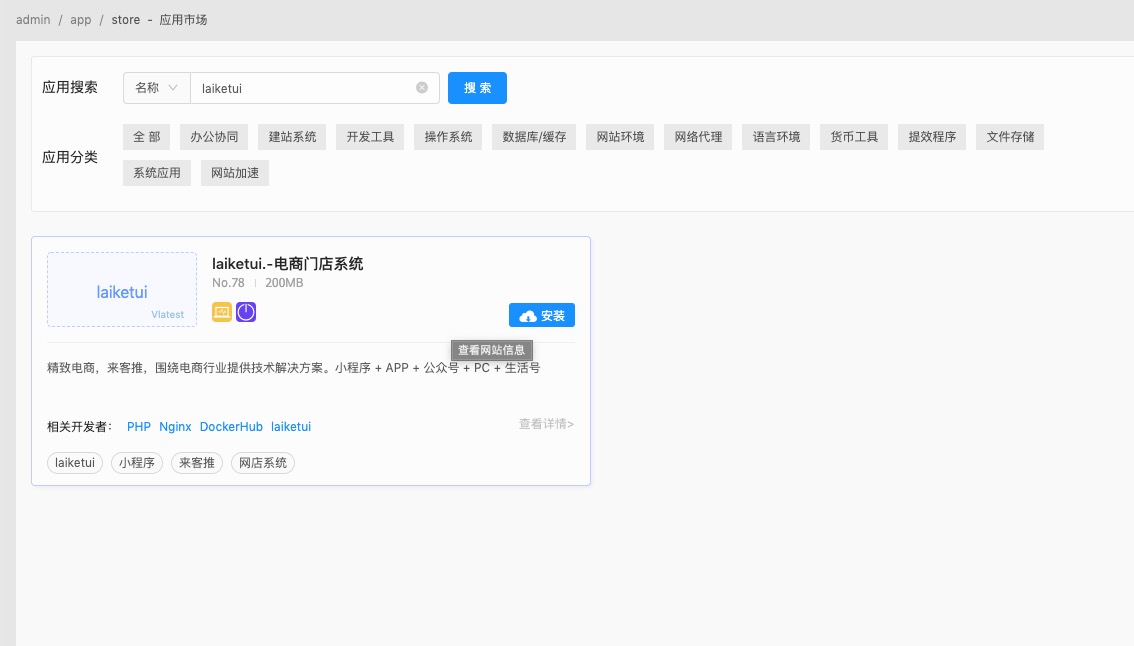Click the 200MB size text
This screenshot has height=646, width=1134.
(284, 283)
